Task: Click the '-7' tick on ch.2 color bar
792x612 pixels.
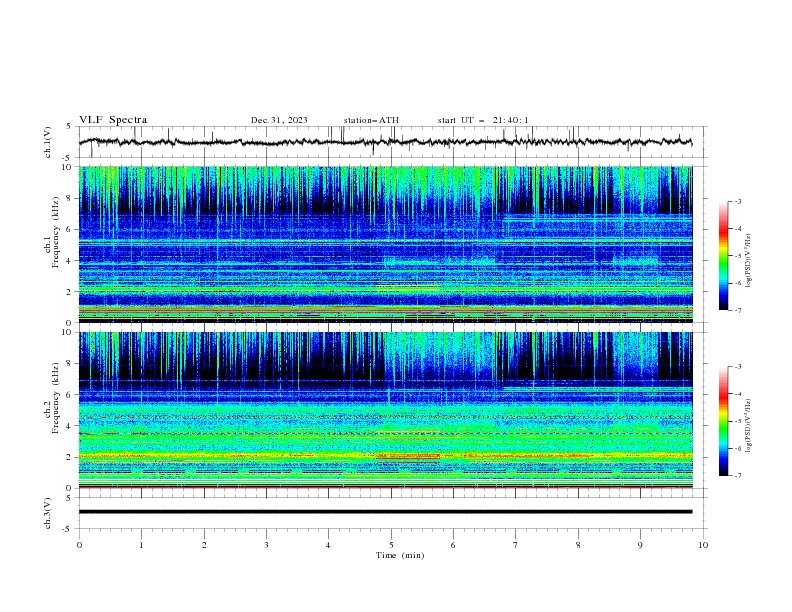Action: tap(738, 475)
